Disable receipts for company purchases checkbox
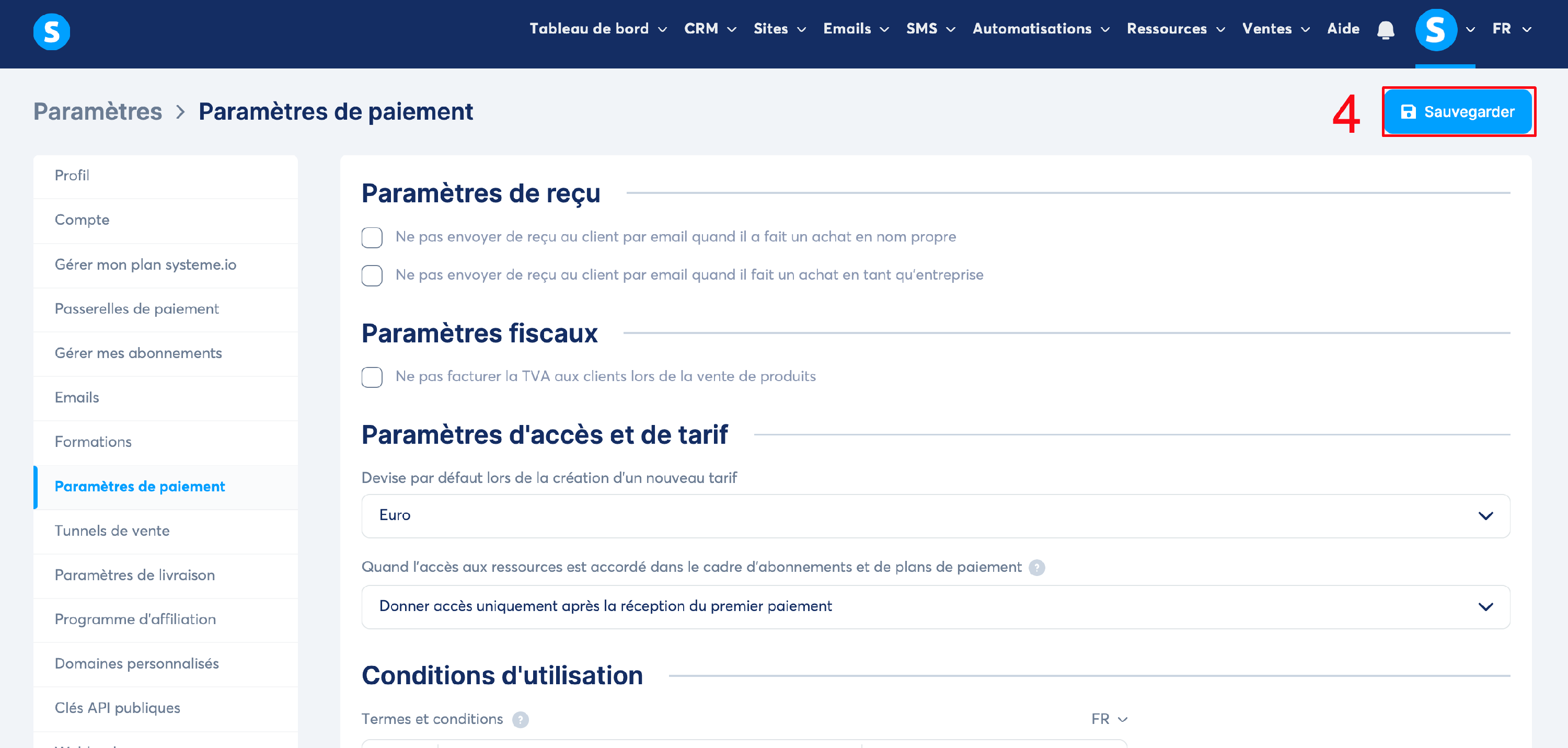This screenshot has height=748, width=1568. 372,275
